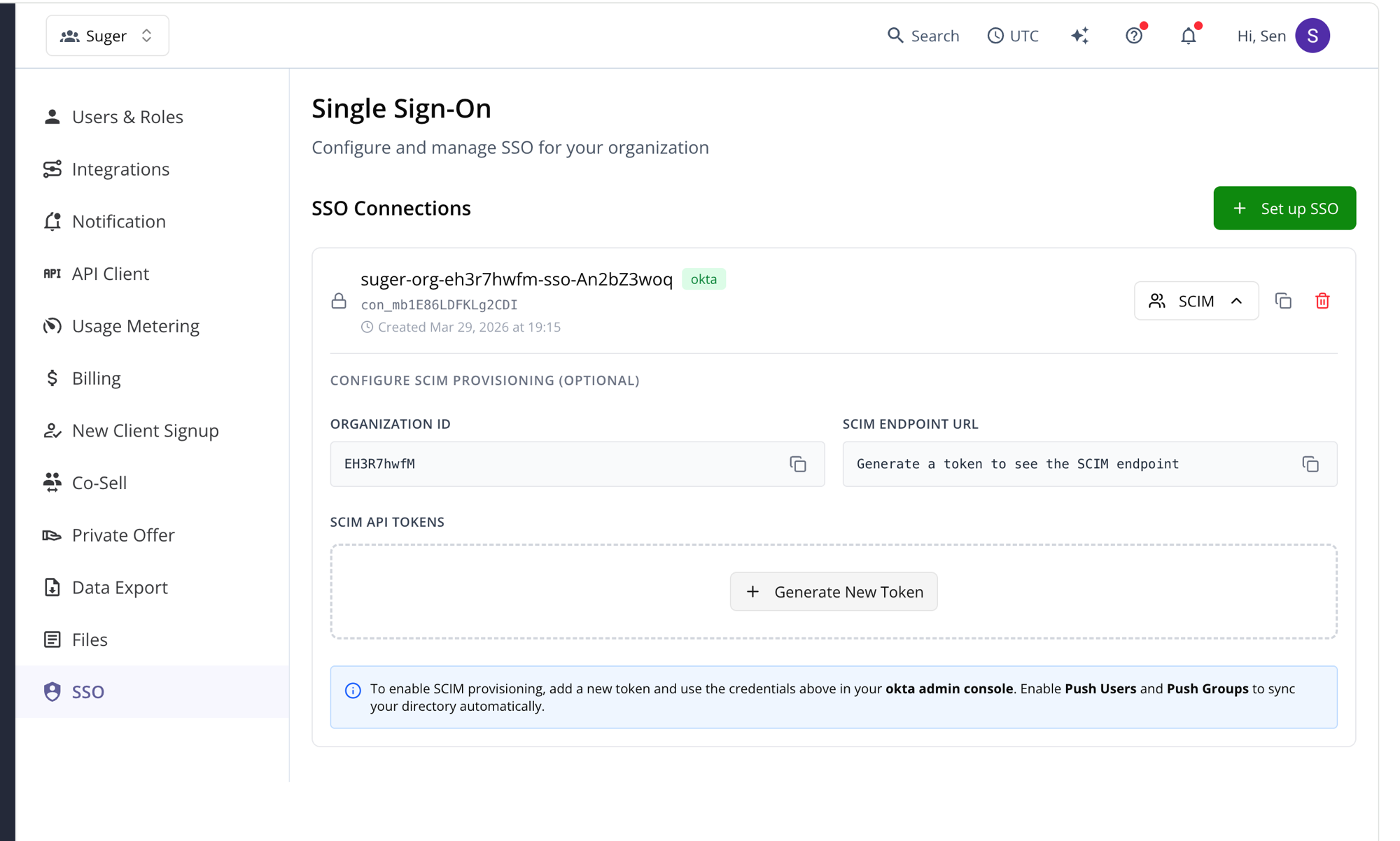Change the UTC timezone setting

pos(1012,36)
